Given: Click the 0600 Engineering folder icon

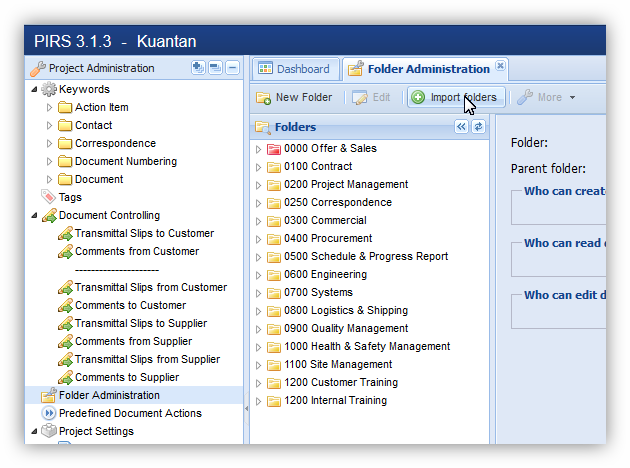Looking at the screenshot, I should tap(274, 275).
